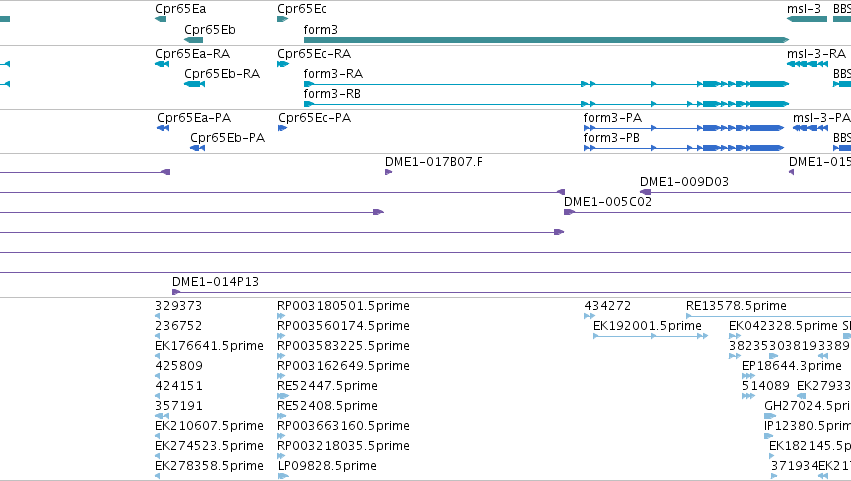Click the Cpr65Ea-PA protein label
The height and width of the screenshot is (481, 851).
pos(194,118)
